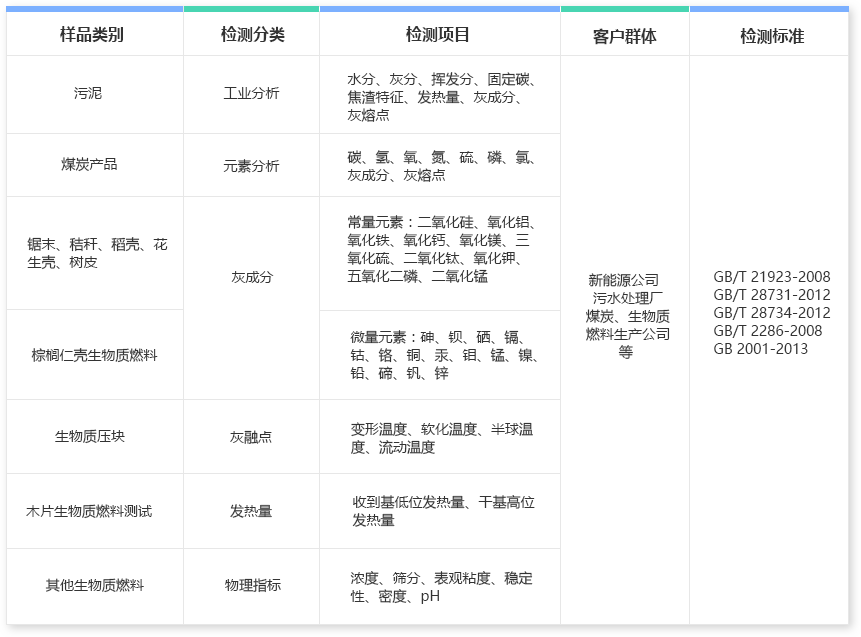Click the 生物质压块 row label

(92, 436)
